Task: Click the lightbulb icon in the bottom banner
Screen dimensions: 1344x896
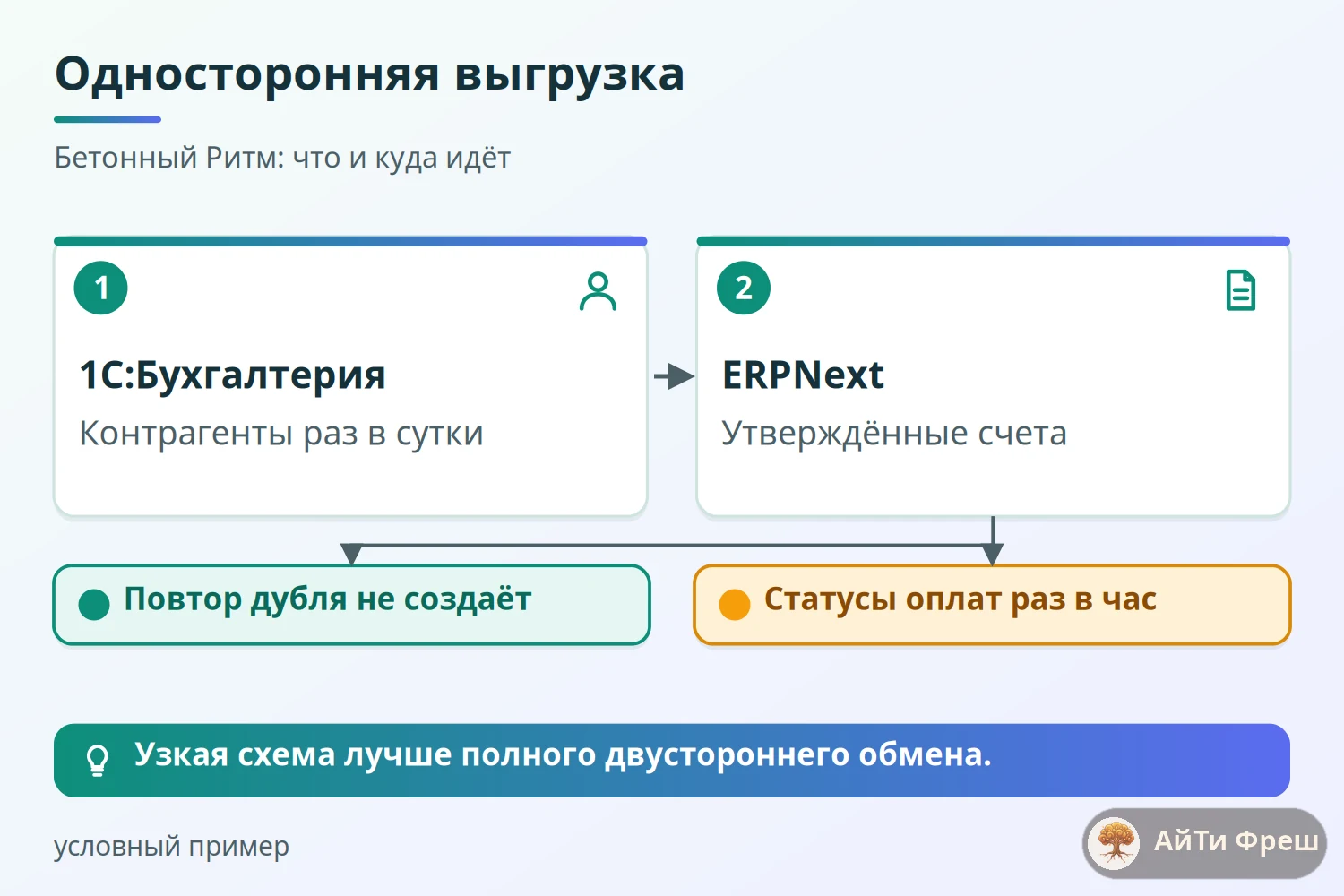Action: click(x=98, y=760)
